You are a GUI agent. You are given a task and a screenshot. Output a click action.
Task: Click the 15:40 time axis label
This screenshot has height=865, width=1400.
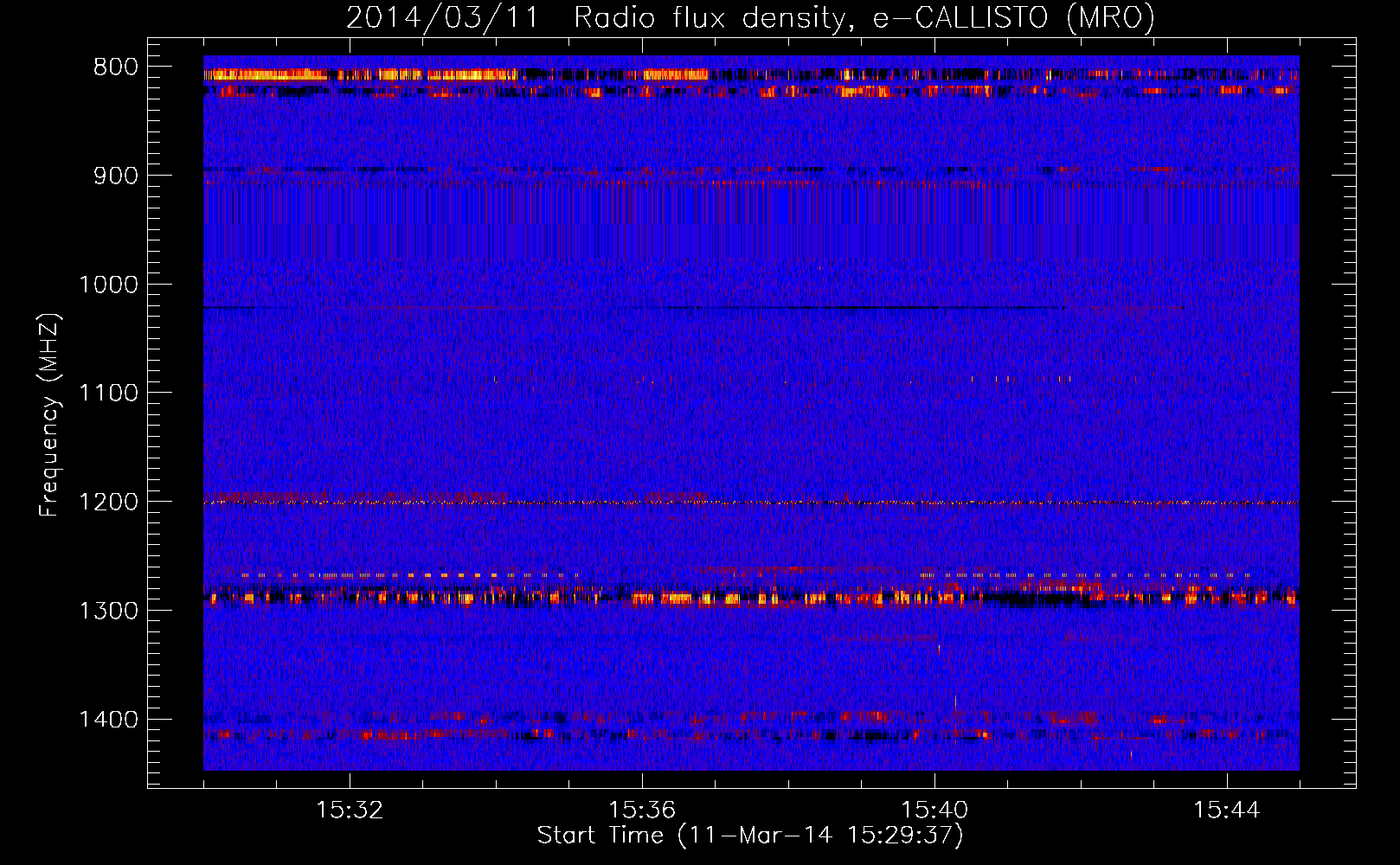pyautogui.click(x=934, y=811)
